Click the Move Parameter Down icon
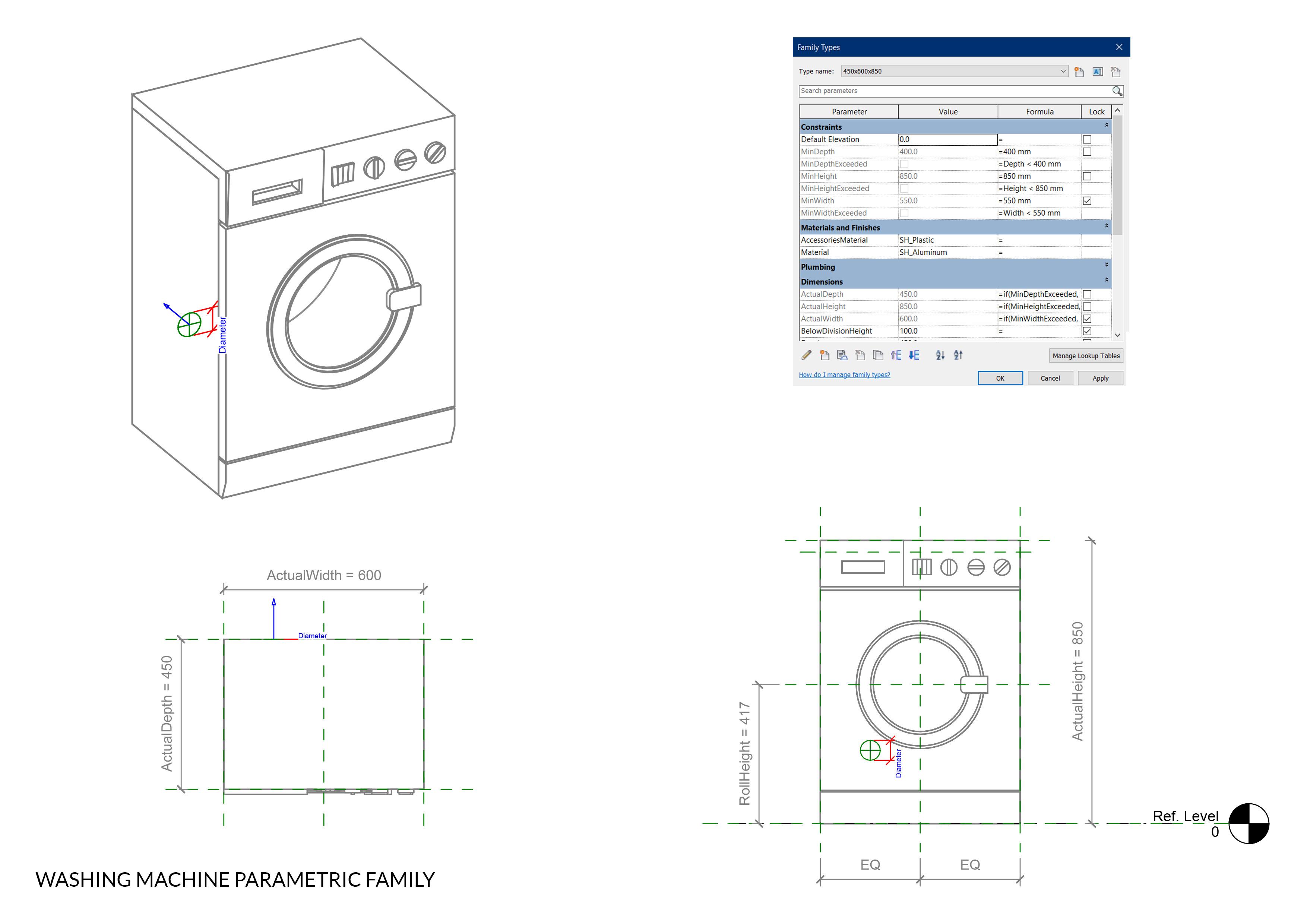The image size is (1307, 924). tap(914, 355)
